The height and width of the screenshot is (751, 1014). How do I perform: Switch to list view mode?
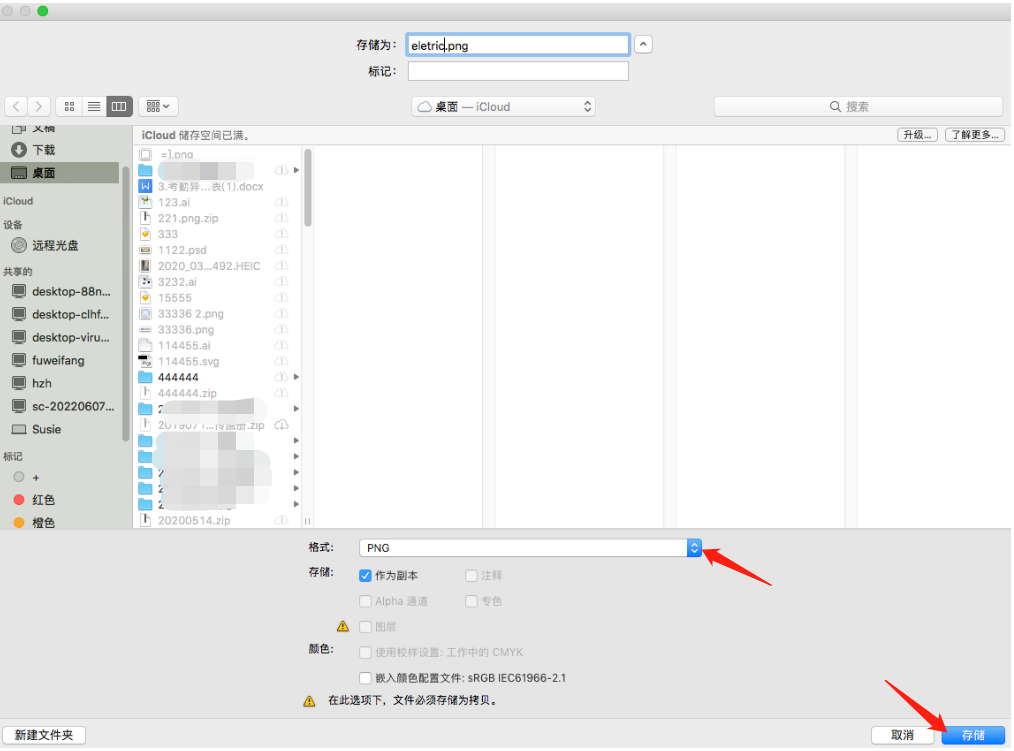coord(94,106)
